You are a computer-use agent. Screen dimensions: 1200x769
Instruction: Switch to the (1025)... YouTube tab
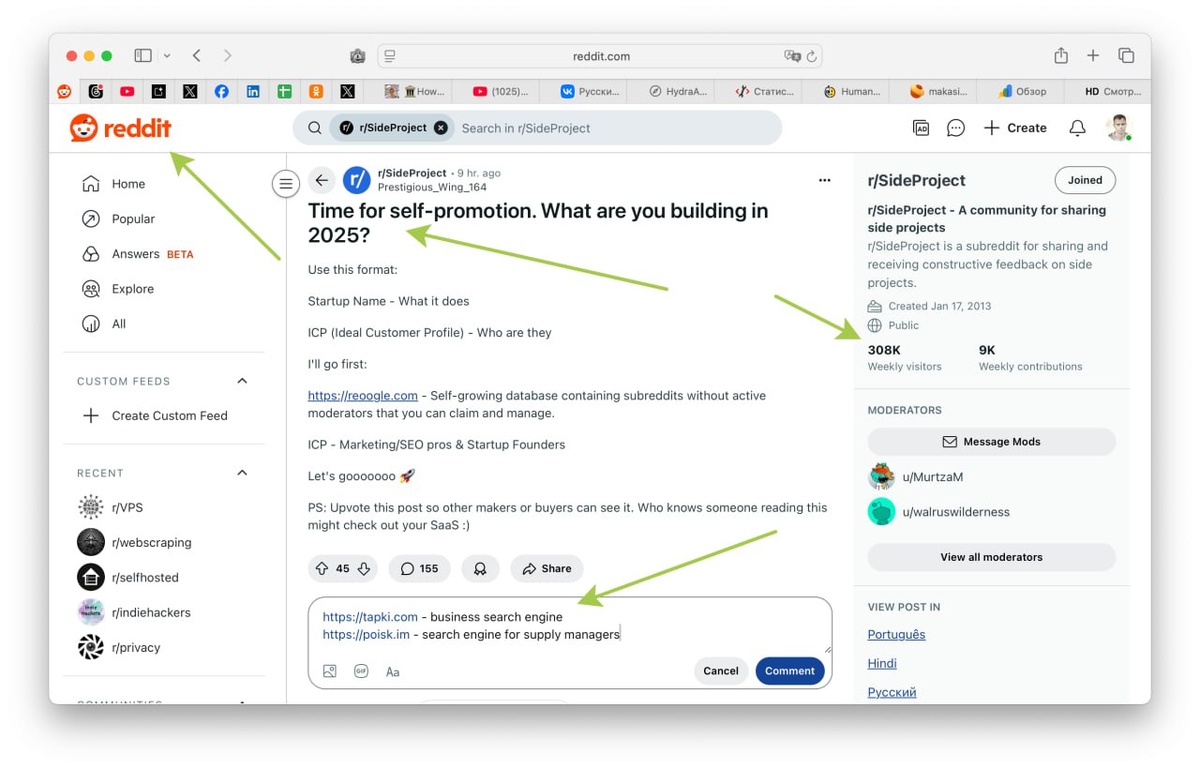point(500,91)
